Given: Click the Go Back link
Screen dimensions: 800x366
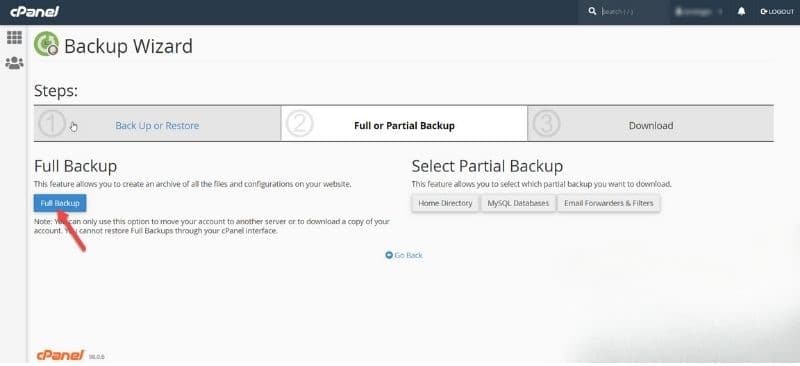Looking at the screenshot, I should (404, 255).
